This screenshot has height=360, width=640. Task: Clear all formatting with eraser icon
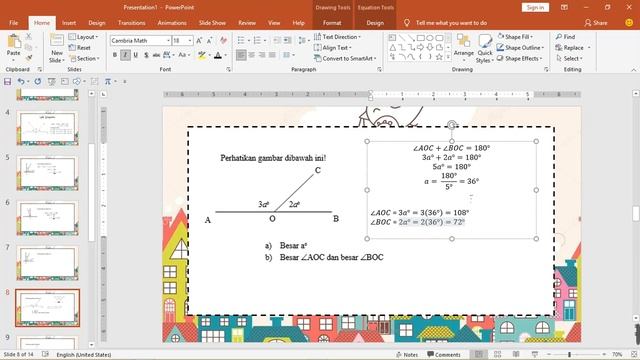click(x=223, y=40)
